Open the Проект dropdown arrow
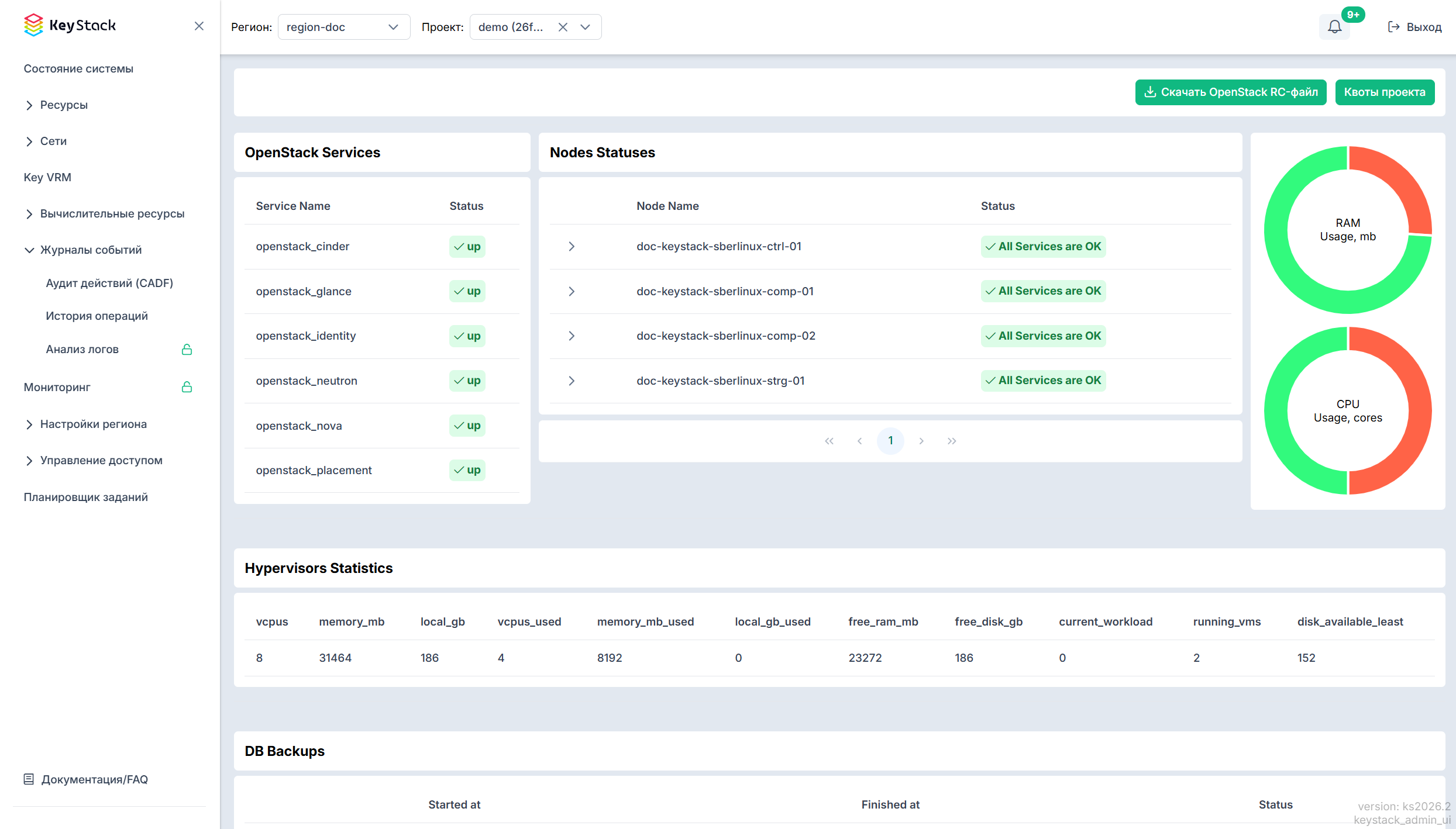Screen dimensions: 1456x829 (585, 27)
